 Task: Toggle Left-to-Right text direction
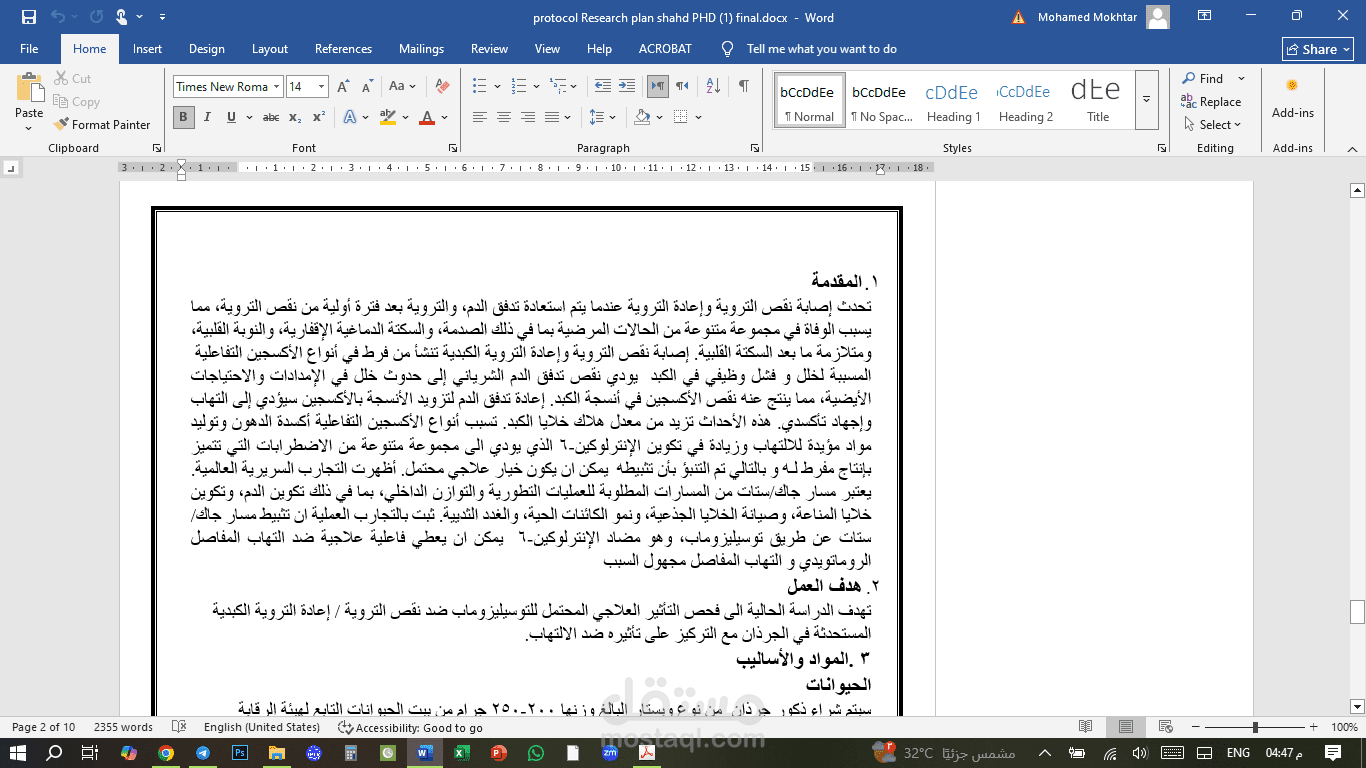tap(657, 86)
